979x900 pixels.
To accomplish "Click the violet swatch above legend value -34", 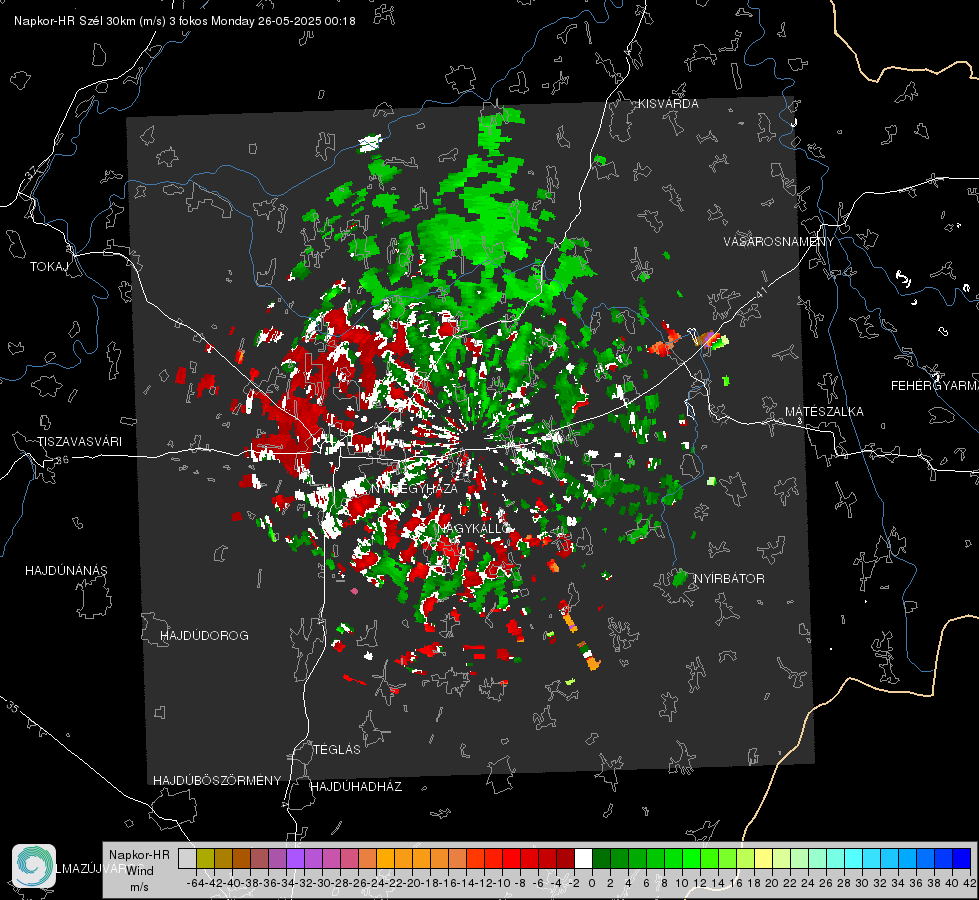I will coord(295,858).
